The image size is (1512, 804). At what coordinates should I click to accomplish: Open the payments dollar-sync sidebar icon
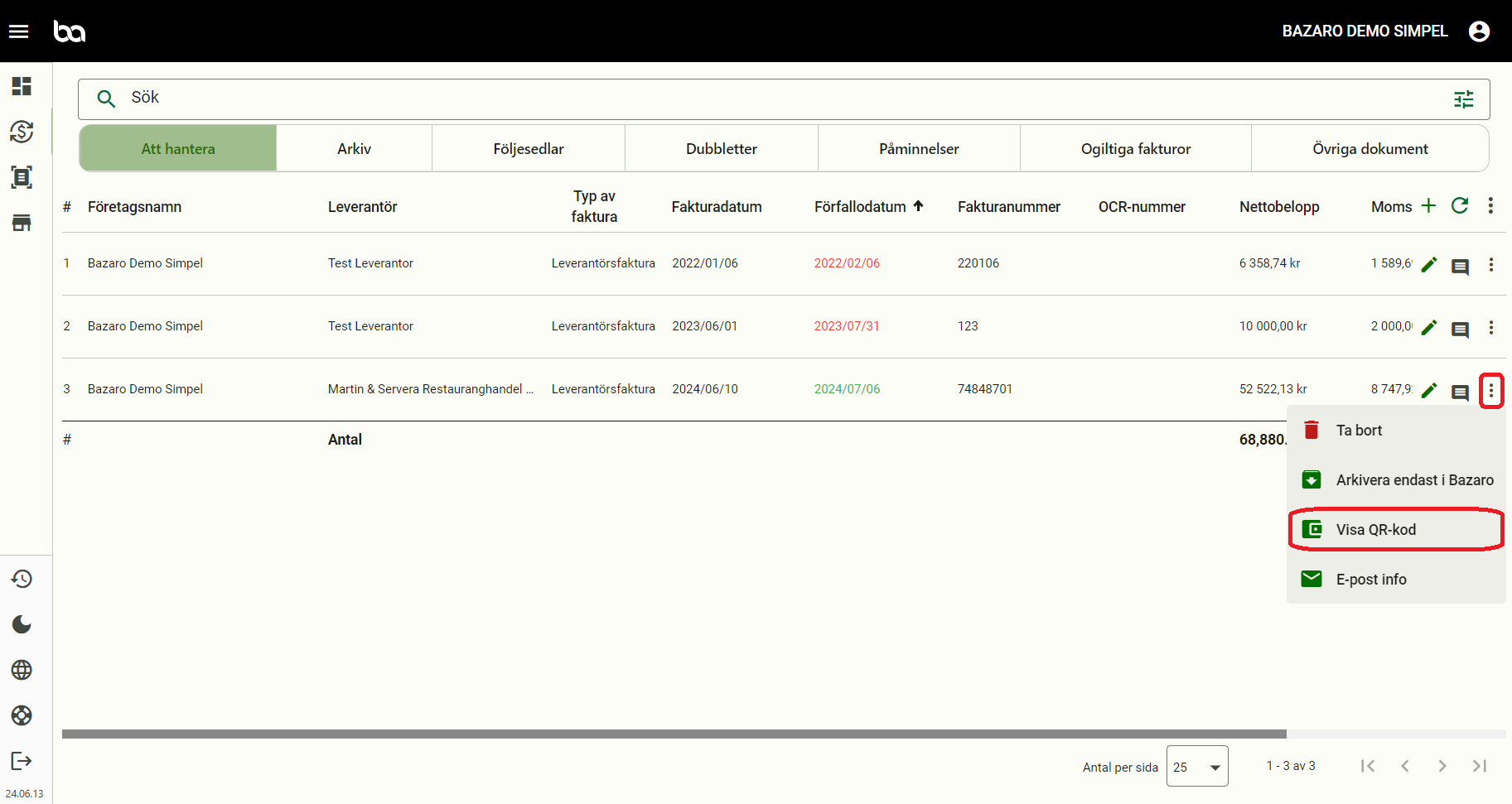point(22,132)
